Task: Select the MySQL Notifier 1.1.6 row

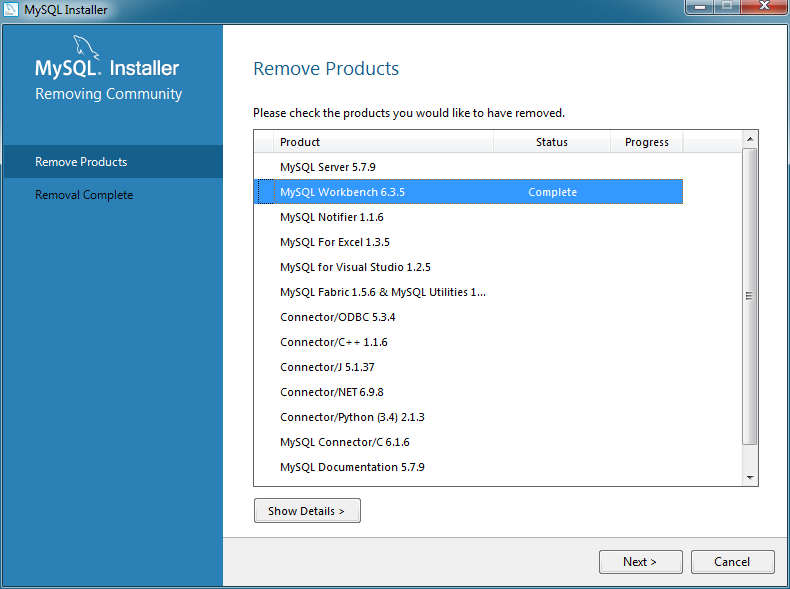Action: 469,217
